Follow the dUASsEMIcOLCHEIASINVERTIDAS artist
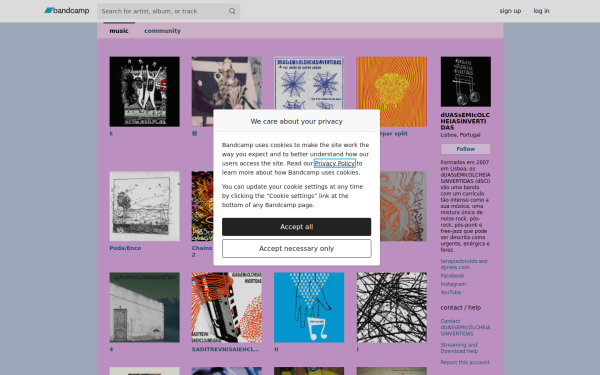This screenshot has width=600, height=375. tap(465, 149)
